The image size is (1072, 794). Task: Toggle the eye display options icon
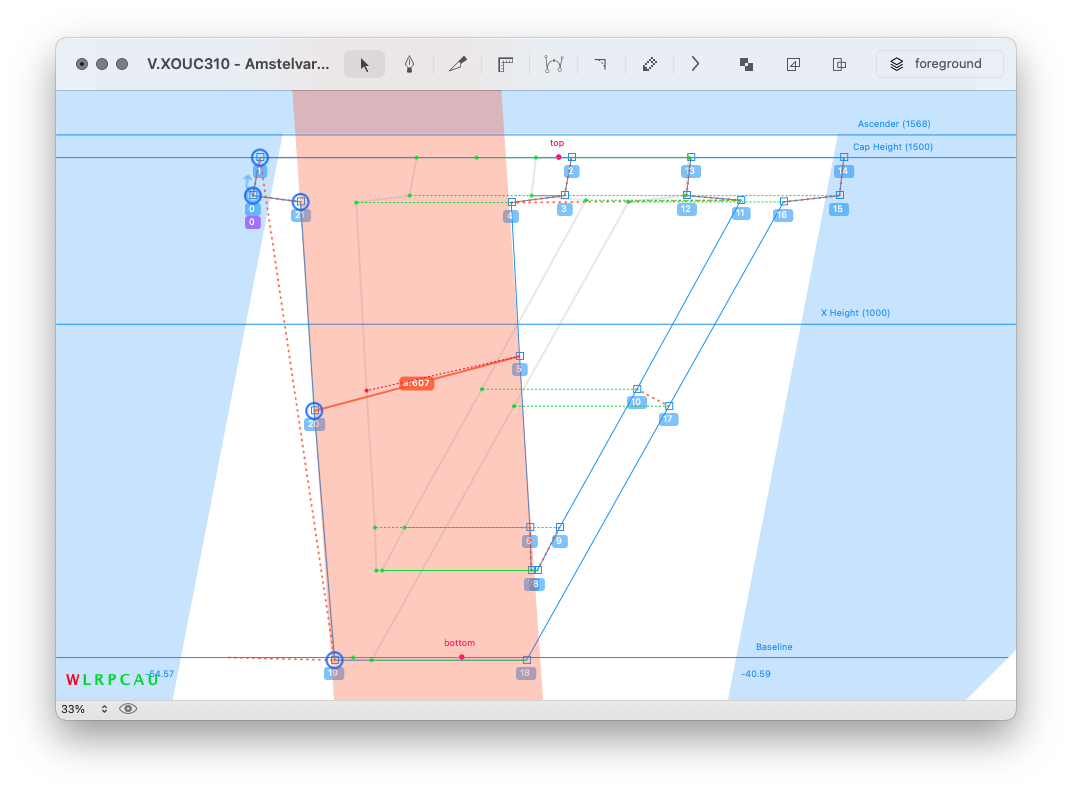point(128,709)
